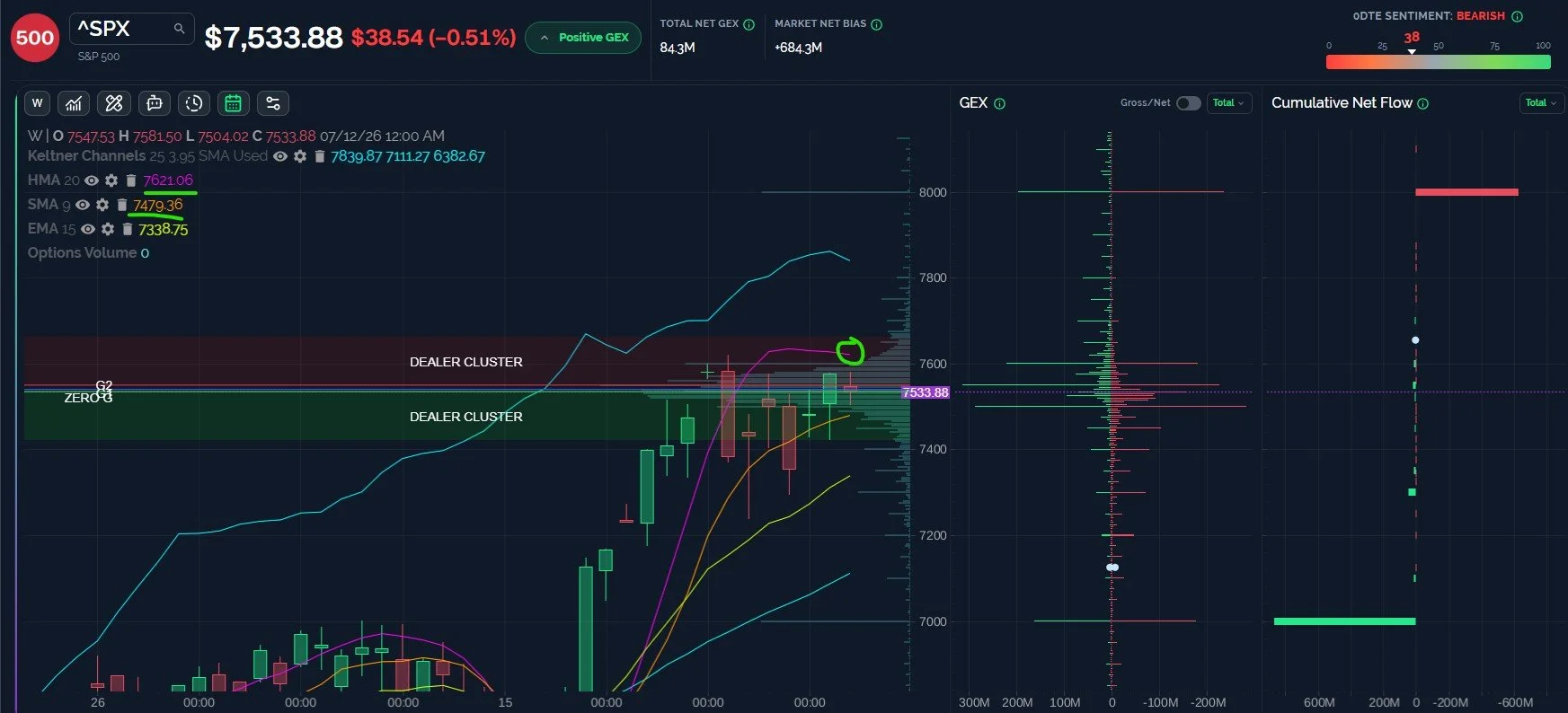Click the red flow bar at 8000
Screen dimensions: 1568x713
tap(1466, 192)
